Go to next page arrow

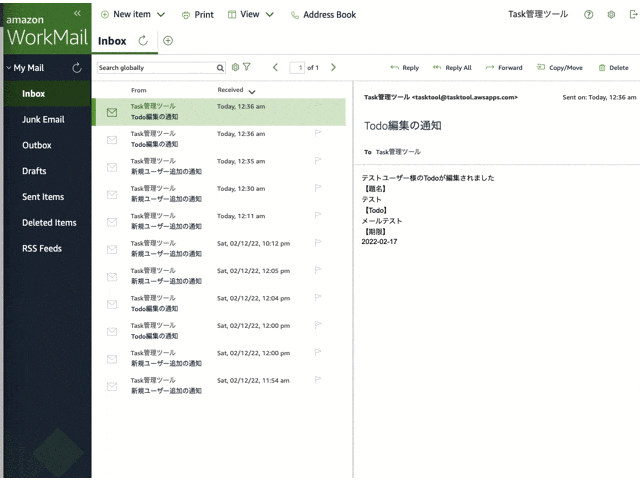[333, 67]
